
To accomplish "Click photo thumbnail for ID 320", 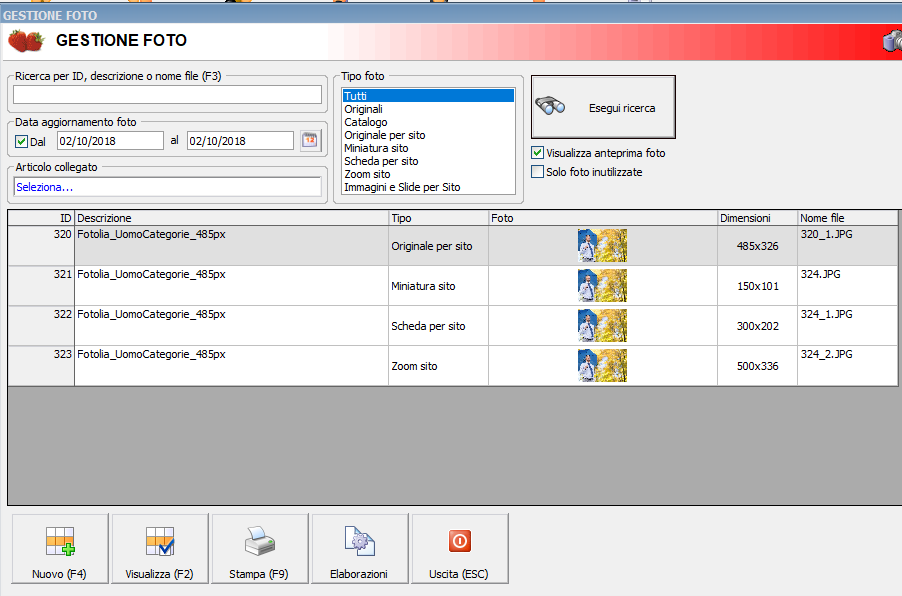I will [x=602, y=246].
